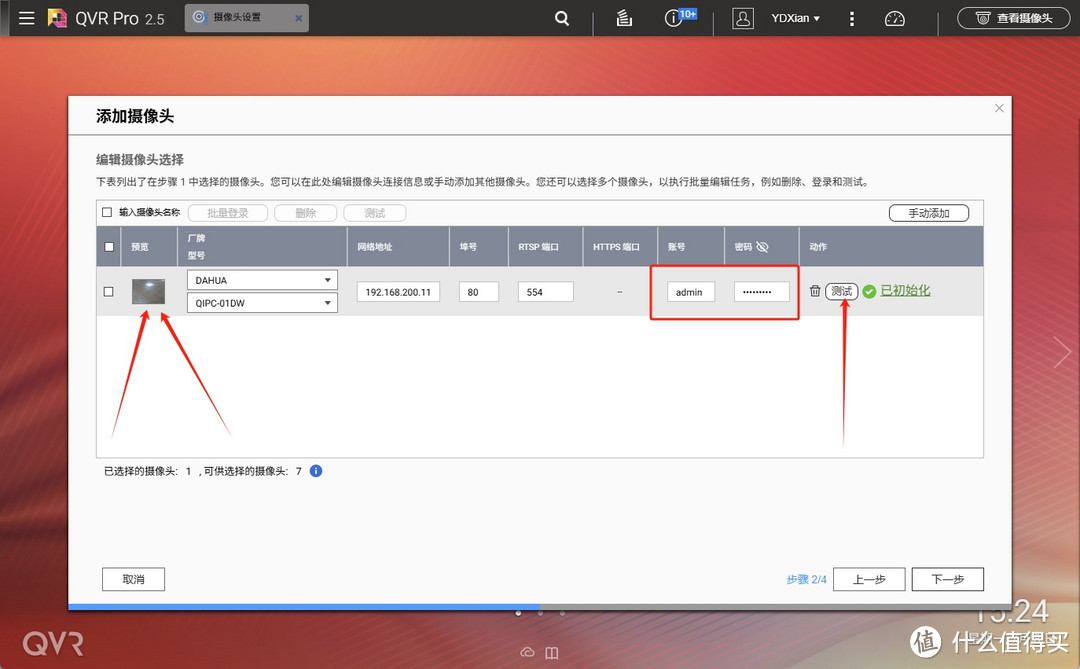Open the camera preview thumbnail
This screenshot has height=669, width=1080.
(x=148, y=291)
